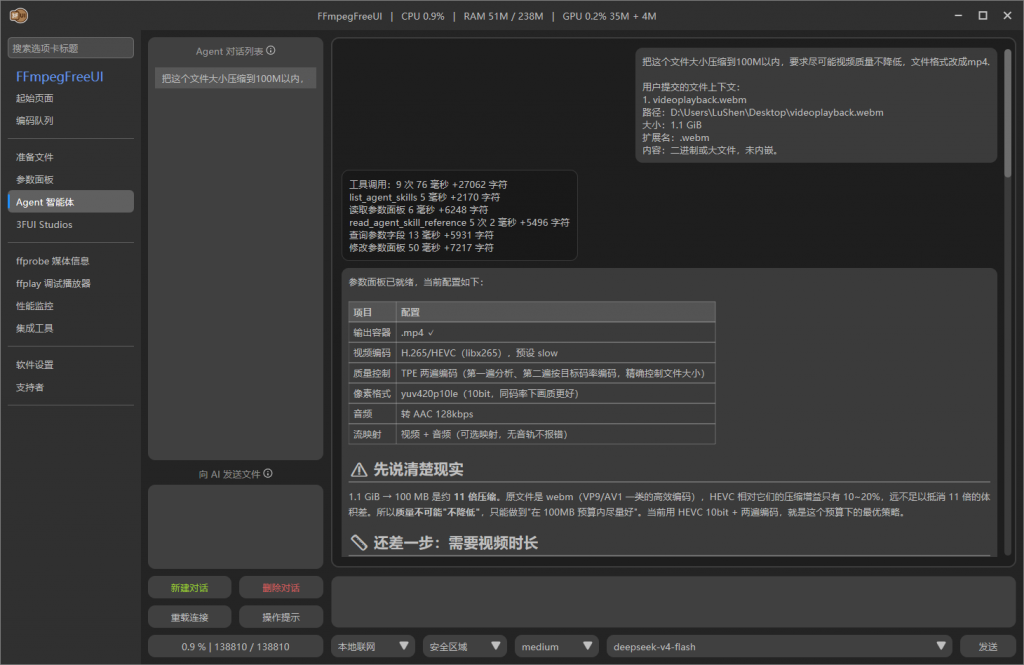Click the 工具调用 summary line

click(x=428, y=184)
